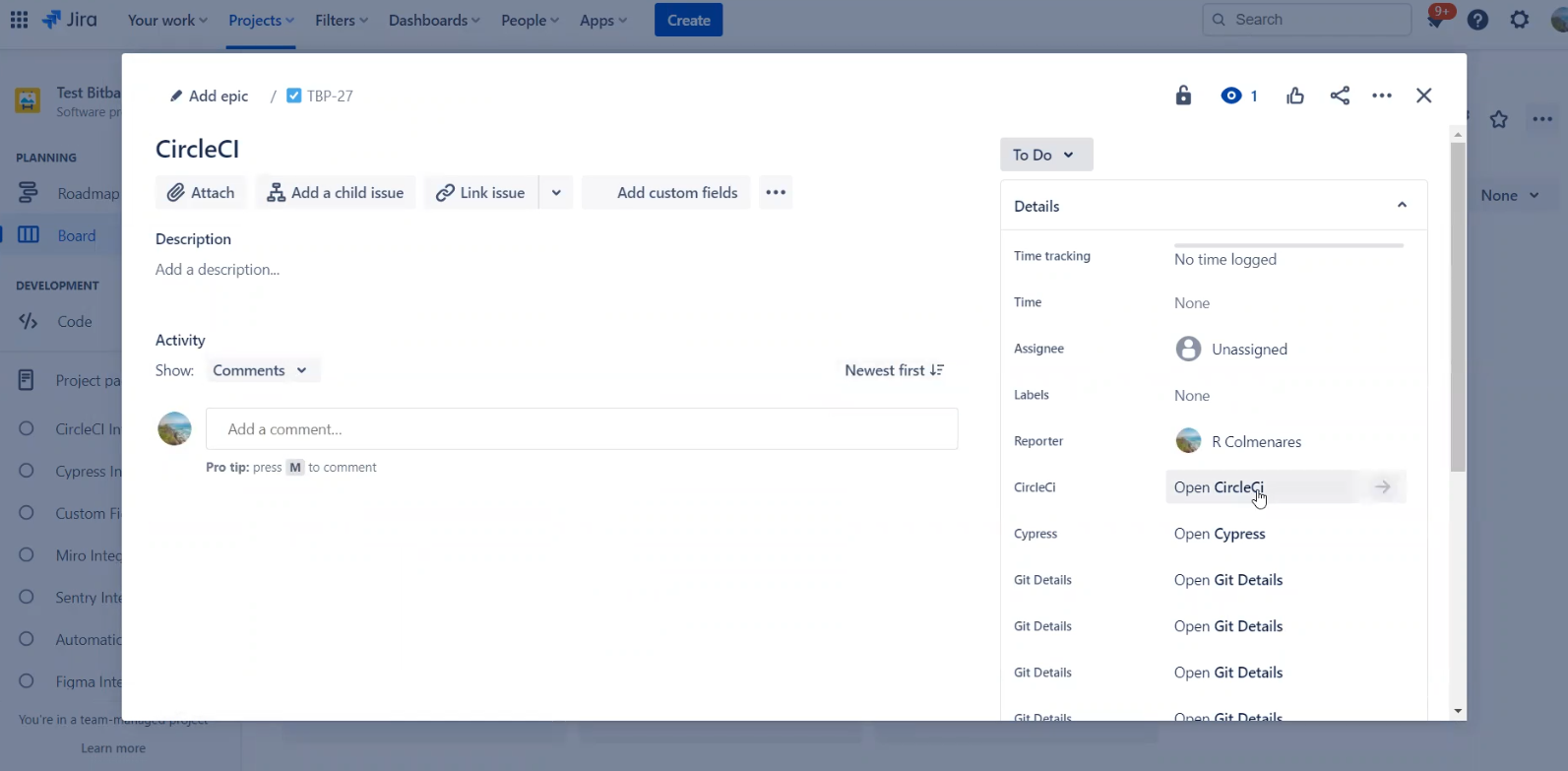The width and height of the screenshot is (1568, 771).
Task: Open the Dashboards menu
Action: click(434, 20)
